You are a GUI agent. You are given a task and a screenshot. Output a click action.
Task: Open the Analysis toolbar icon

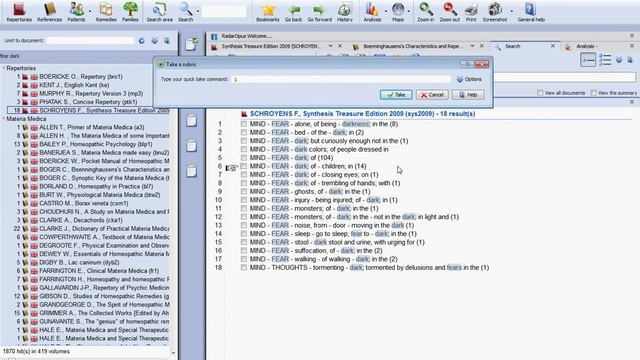click(372, 11)
